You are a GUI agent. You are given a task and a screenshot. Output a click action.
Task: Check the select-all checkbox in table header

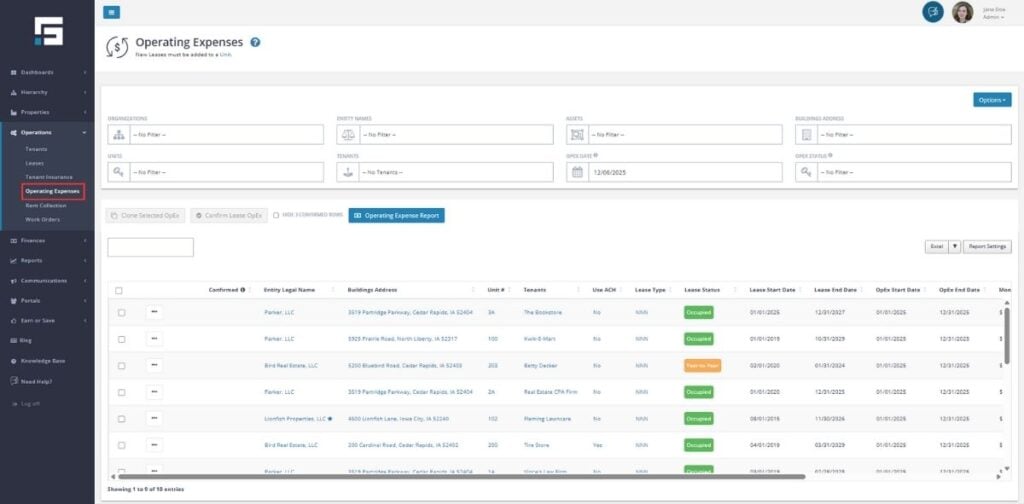(119, 290)
